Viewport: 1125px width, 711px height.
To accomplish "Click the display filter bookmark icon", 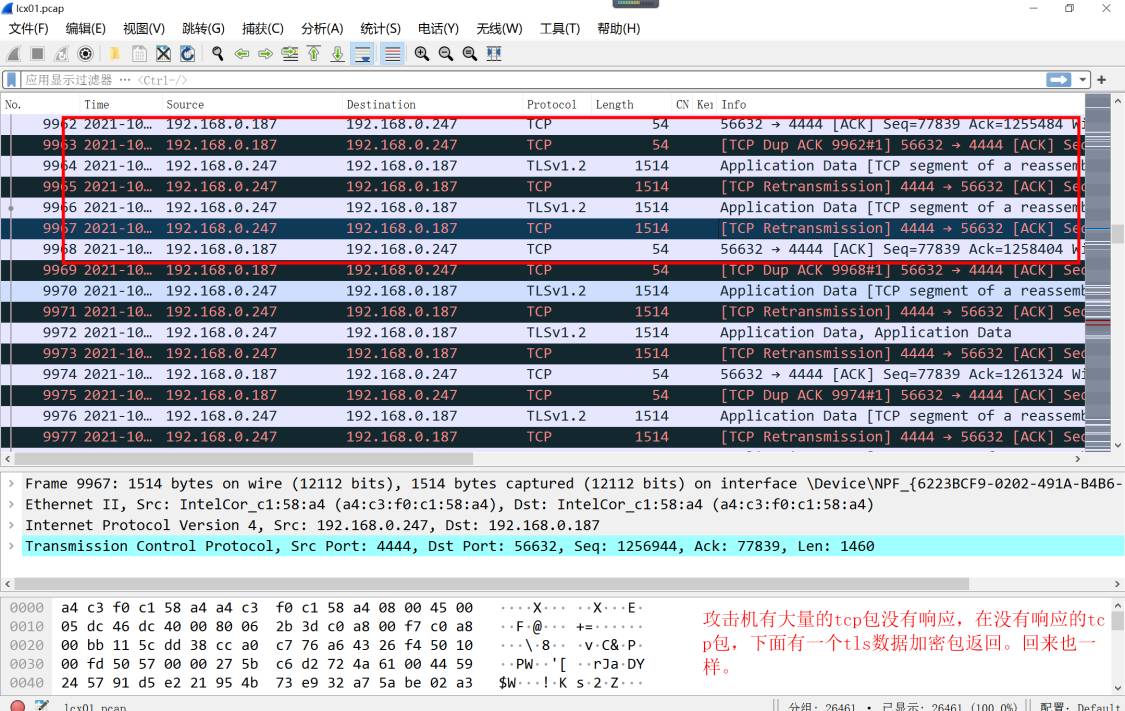I will coord(12,79).
